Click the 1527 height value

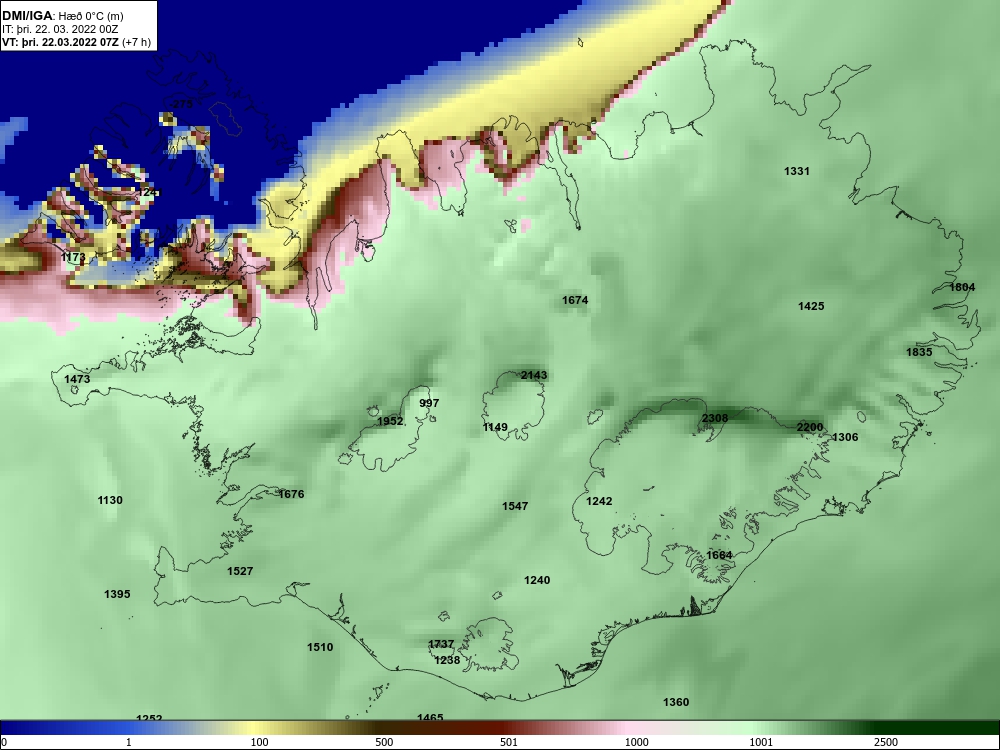pos(240,571)
